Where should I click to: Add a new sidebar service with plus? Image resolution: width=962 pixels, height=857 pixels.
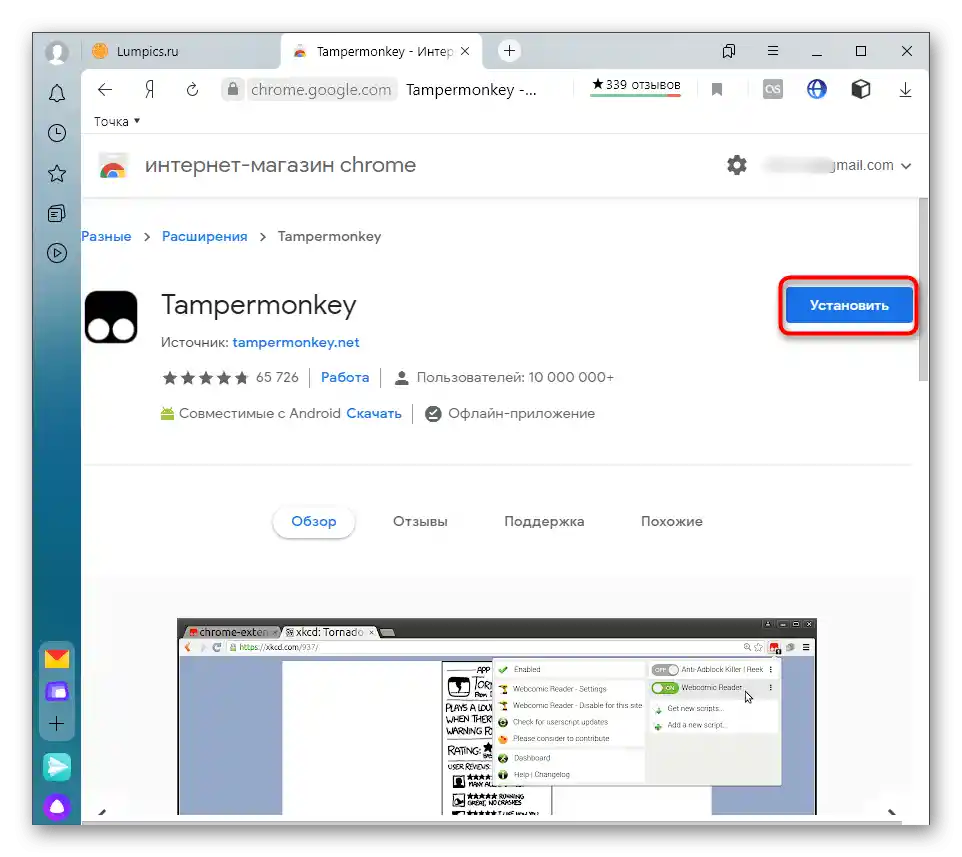click(x=57, y=724)
